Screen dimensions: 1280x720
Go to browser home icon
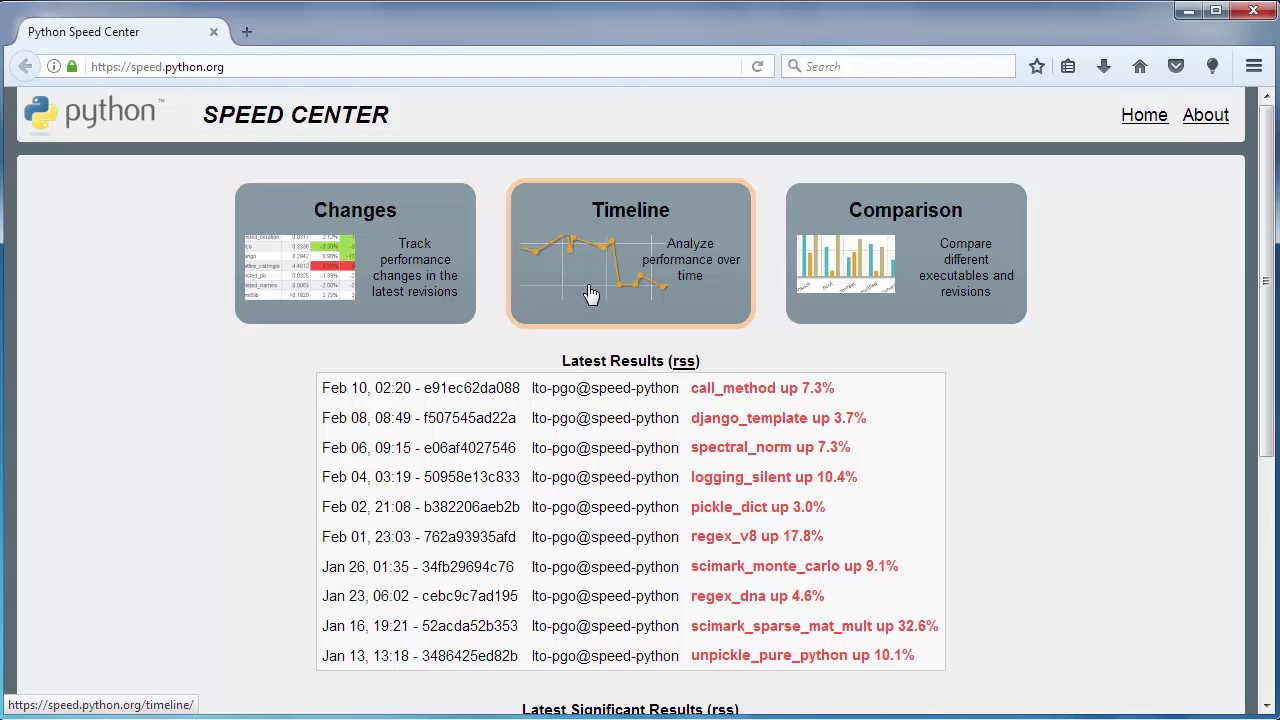1140,66
